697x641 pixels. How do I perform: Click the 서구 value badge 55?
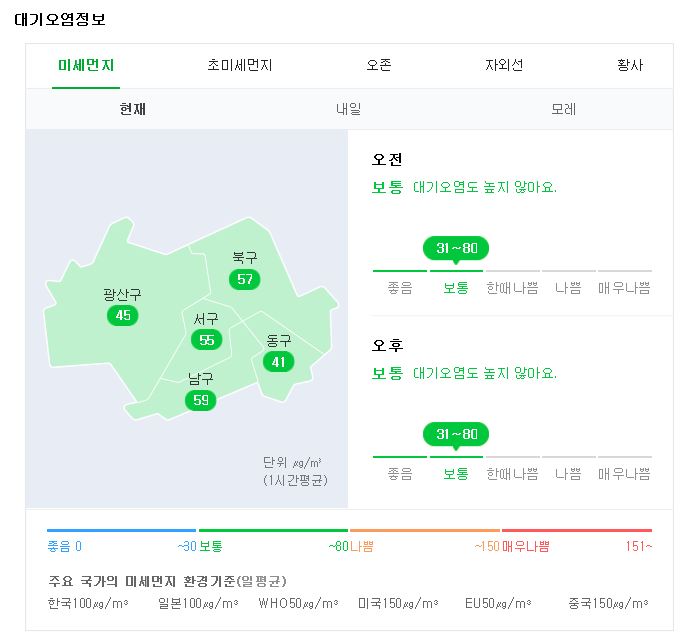pos(207,340)
